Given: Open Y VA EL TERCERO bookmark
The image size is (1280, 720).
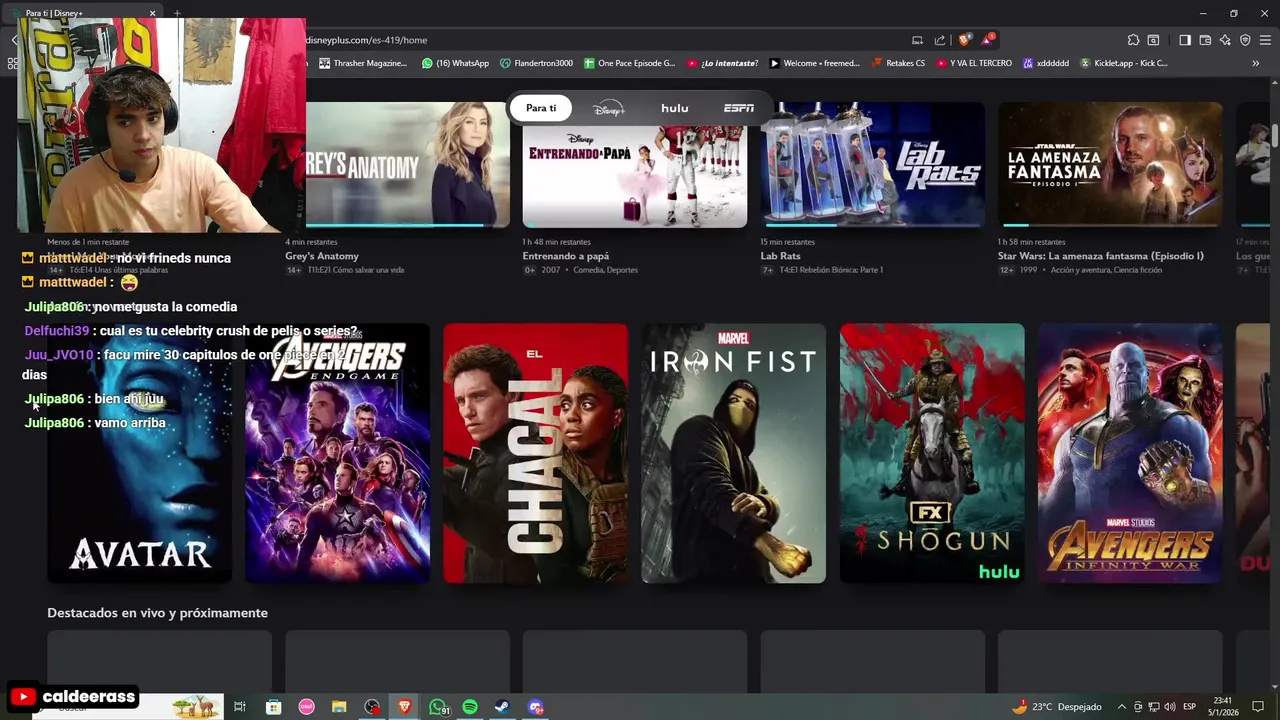Looking at the screenshot, I should point(974,63).
